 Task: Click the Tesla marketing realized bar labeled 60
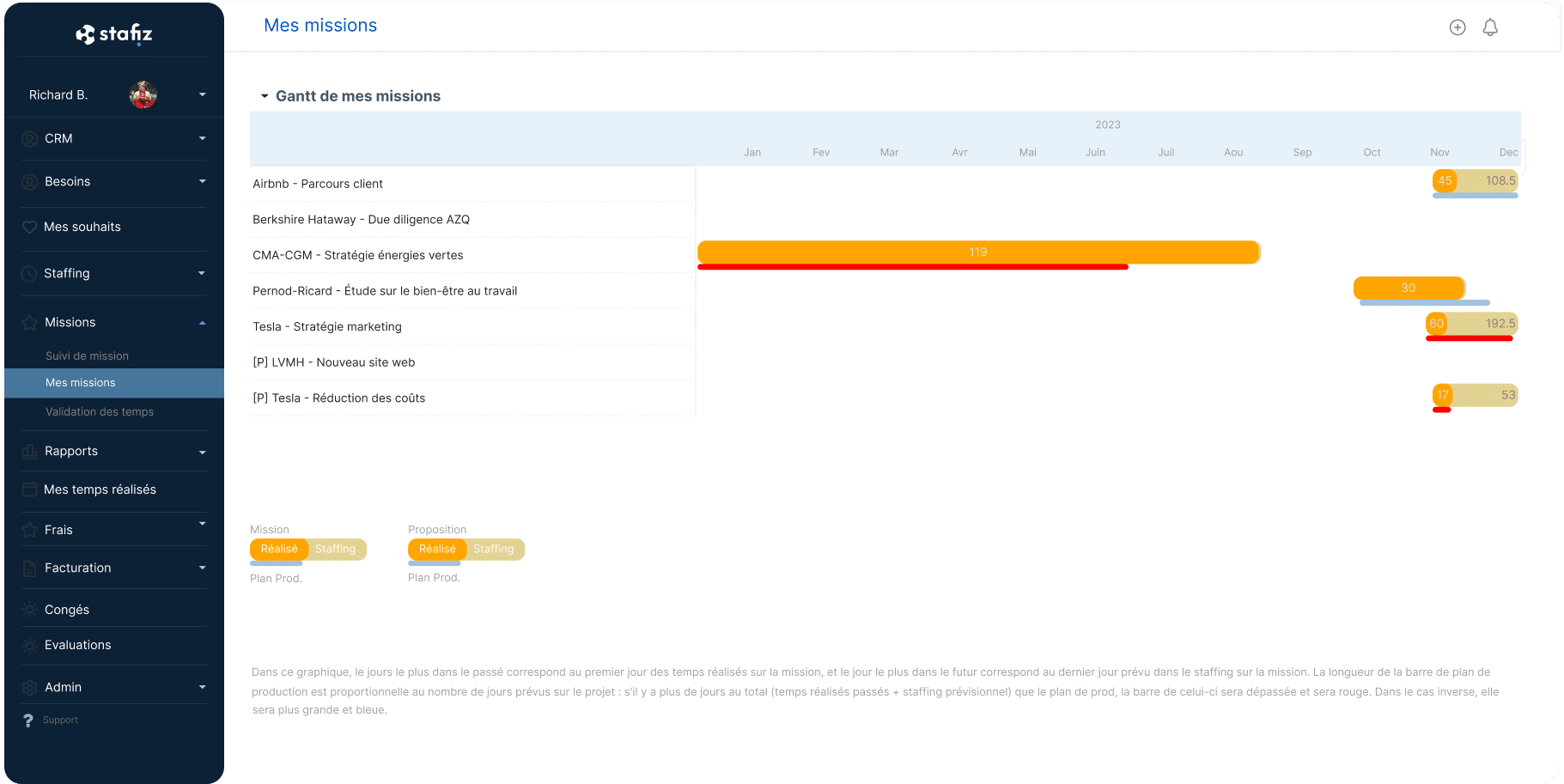[x=1436, y=324]
